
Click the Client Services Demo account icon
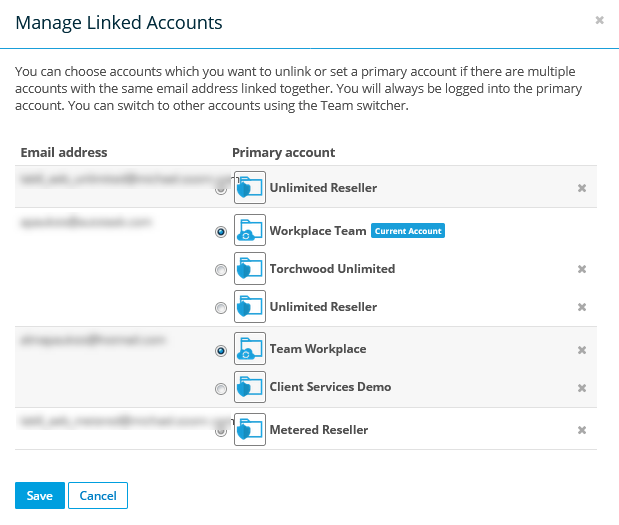(249, 388)
